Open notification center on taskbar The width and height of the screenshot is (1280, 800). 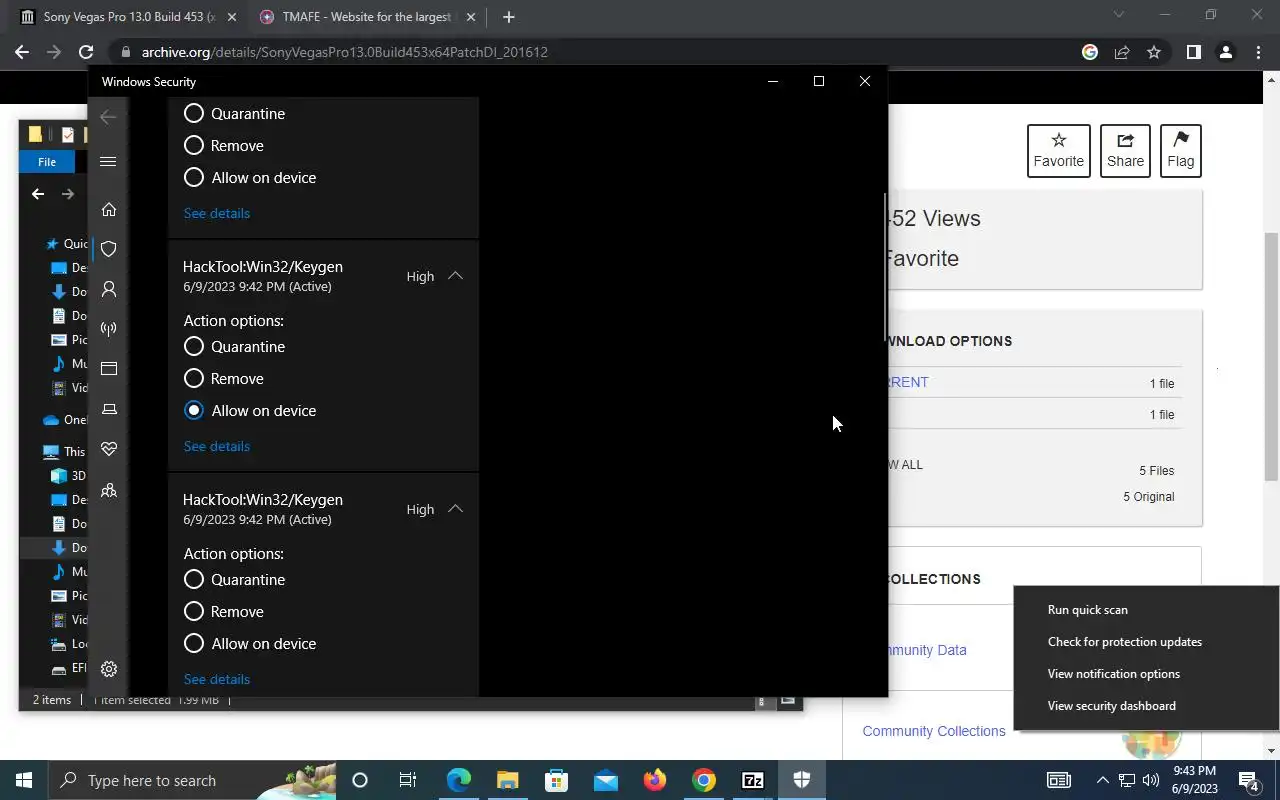(1249, 780)
